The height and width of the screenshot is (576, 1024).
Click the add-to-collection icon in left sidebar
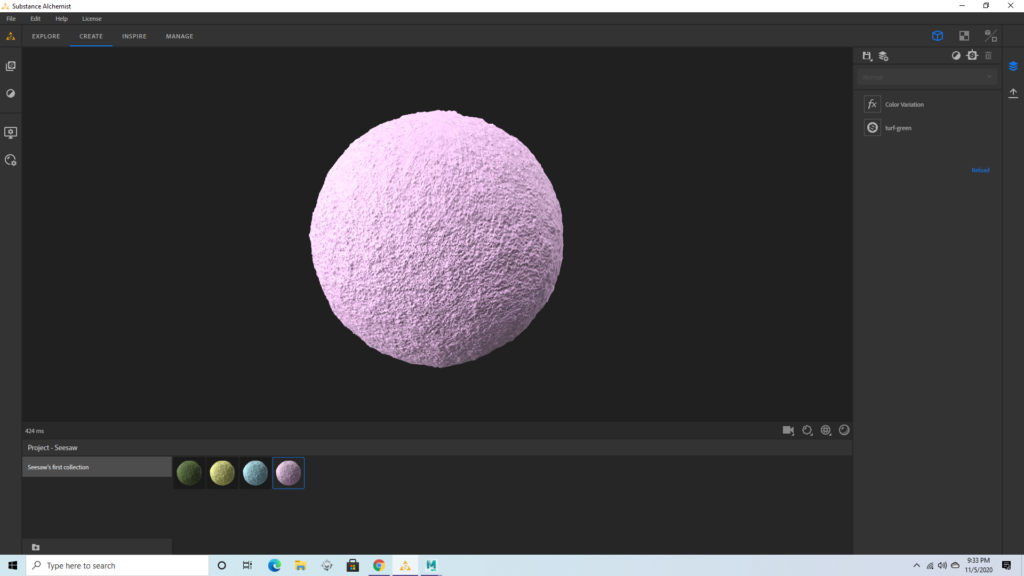[11, 66]
